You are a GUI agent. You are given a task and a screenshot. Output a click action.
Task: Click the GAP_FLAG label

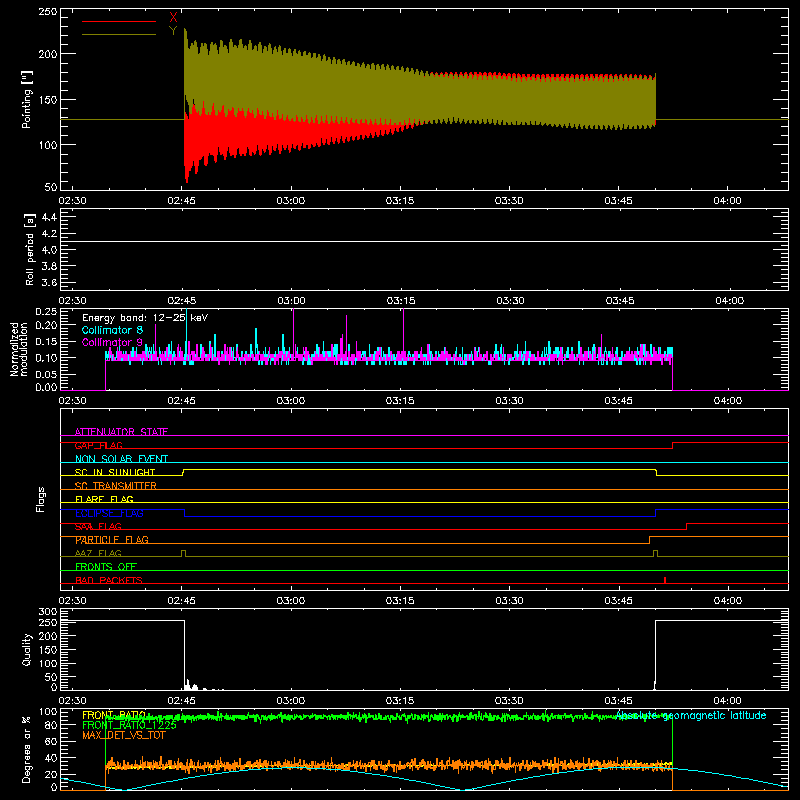click(98, 445)
